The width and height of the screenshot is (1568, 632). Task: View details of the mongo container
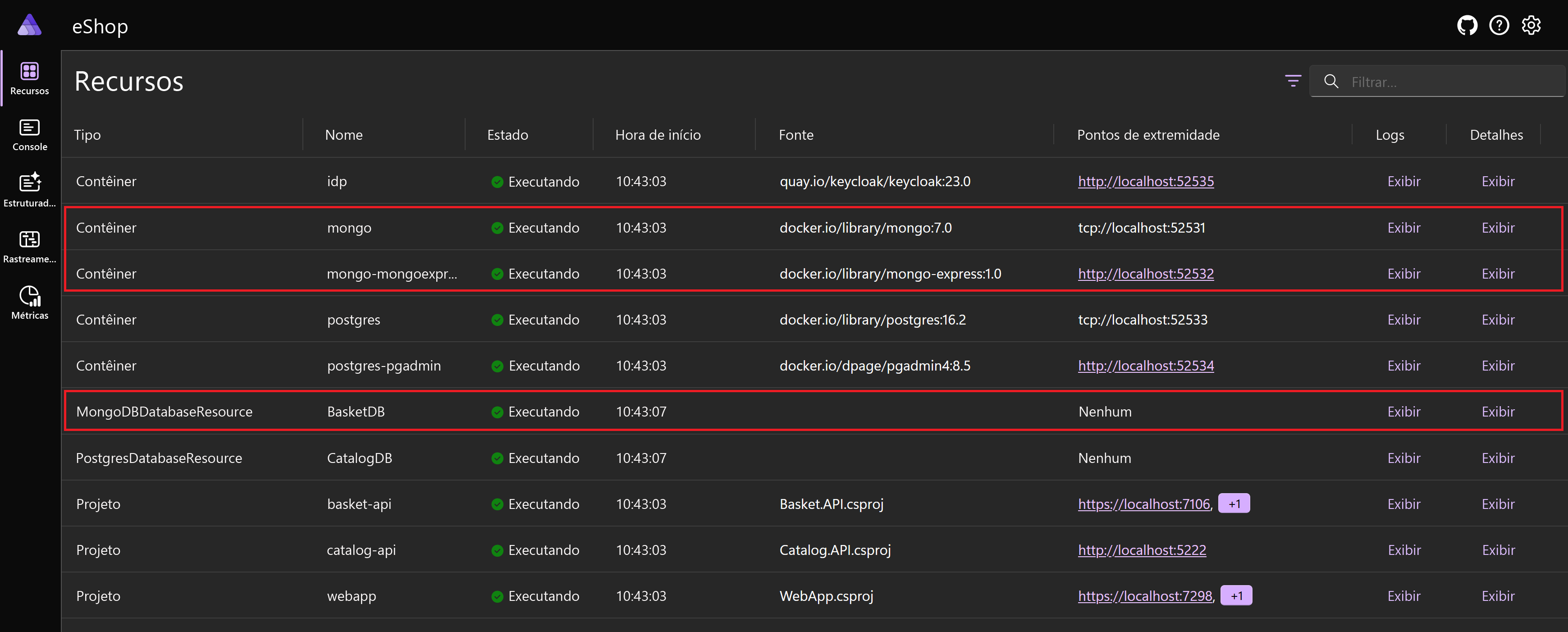[x=1498, y=228]
